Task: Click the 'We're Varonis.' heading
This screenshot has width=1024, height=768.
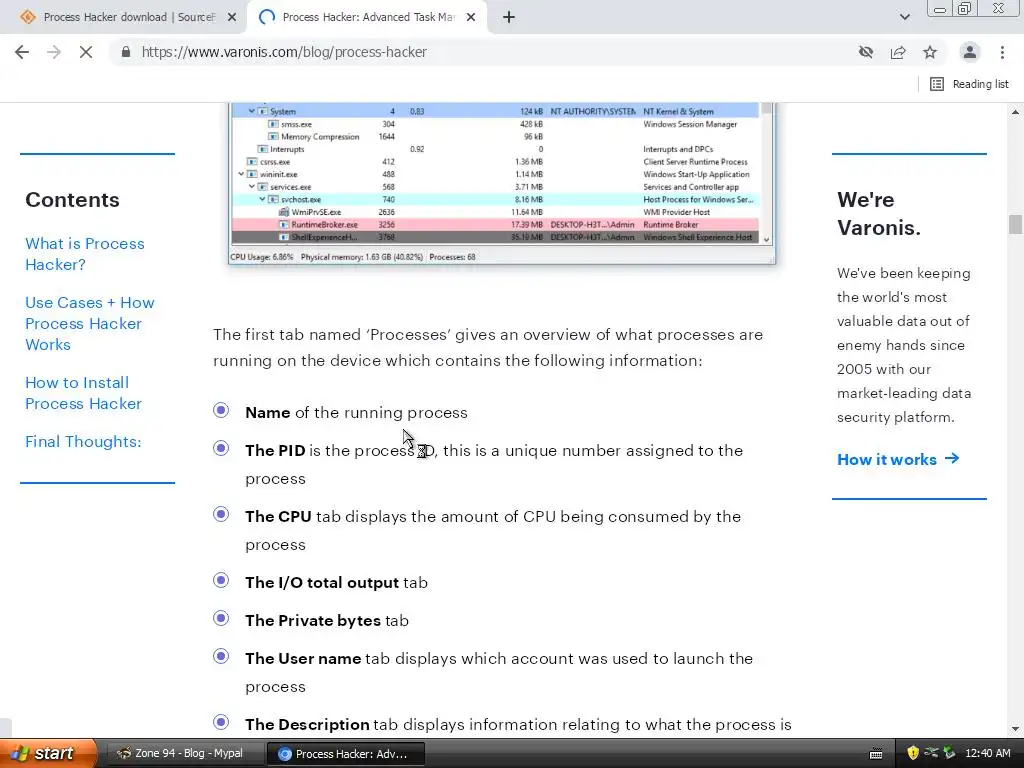Action: (x=878, y=214)
